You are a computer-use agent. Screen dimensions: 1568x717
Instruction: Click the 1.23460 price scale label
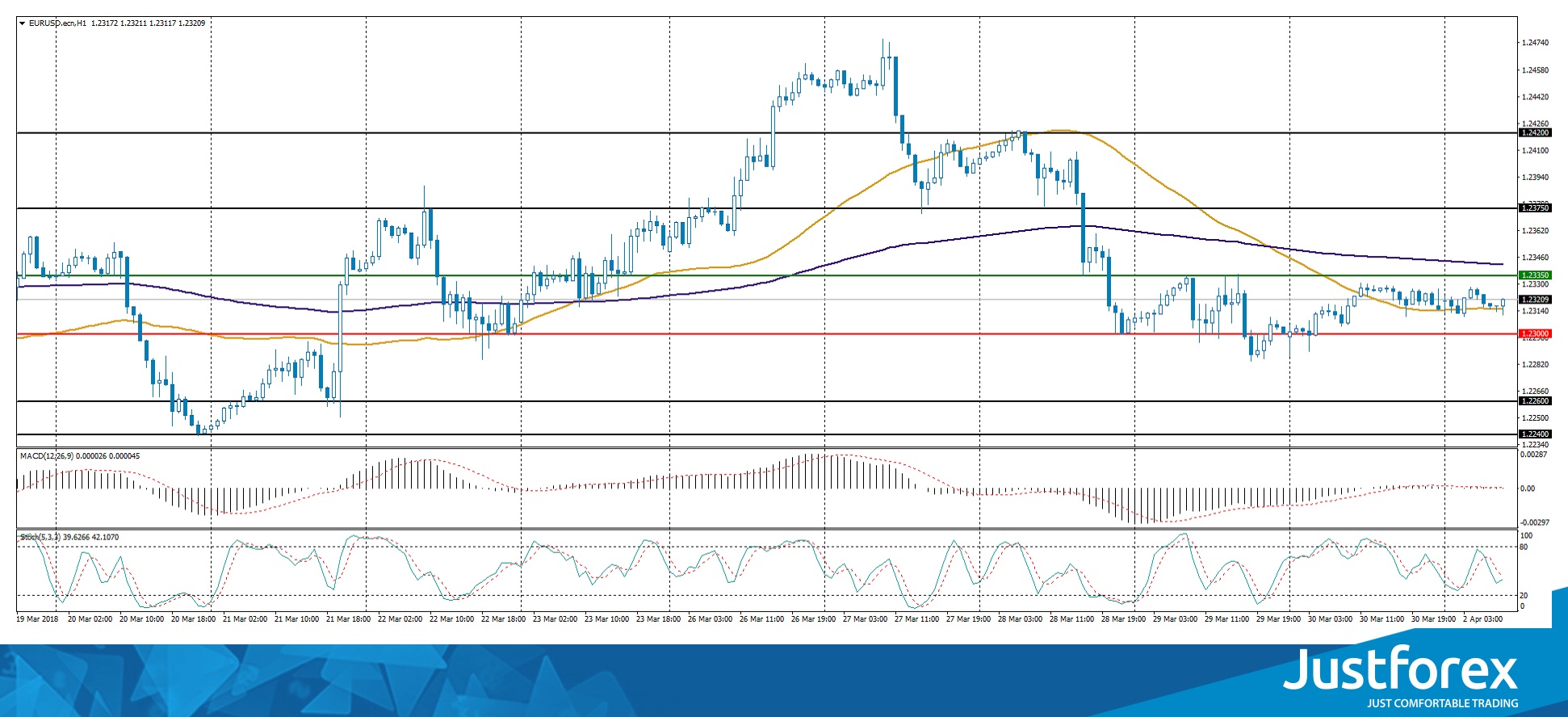click(1535, 258)
